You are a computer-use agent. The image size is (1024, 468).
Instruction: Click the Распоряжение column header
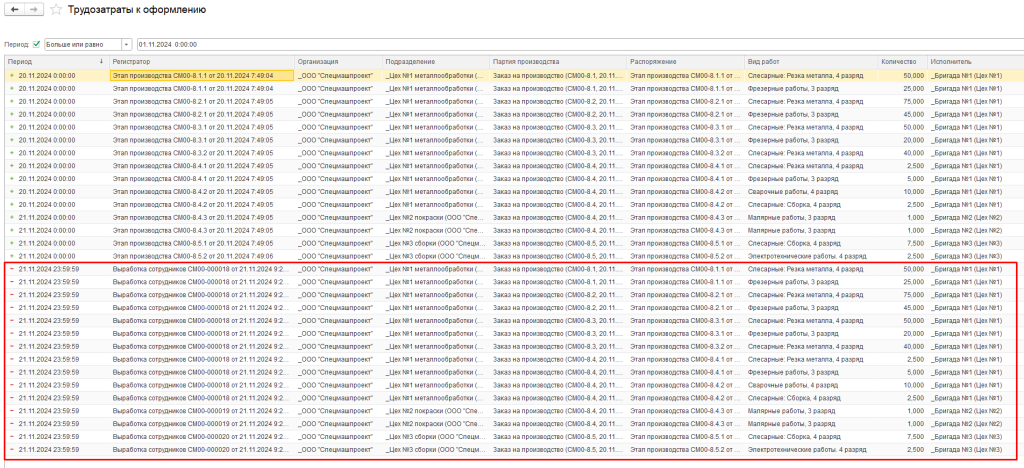tap(686, 61)
